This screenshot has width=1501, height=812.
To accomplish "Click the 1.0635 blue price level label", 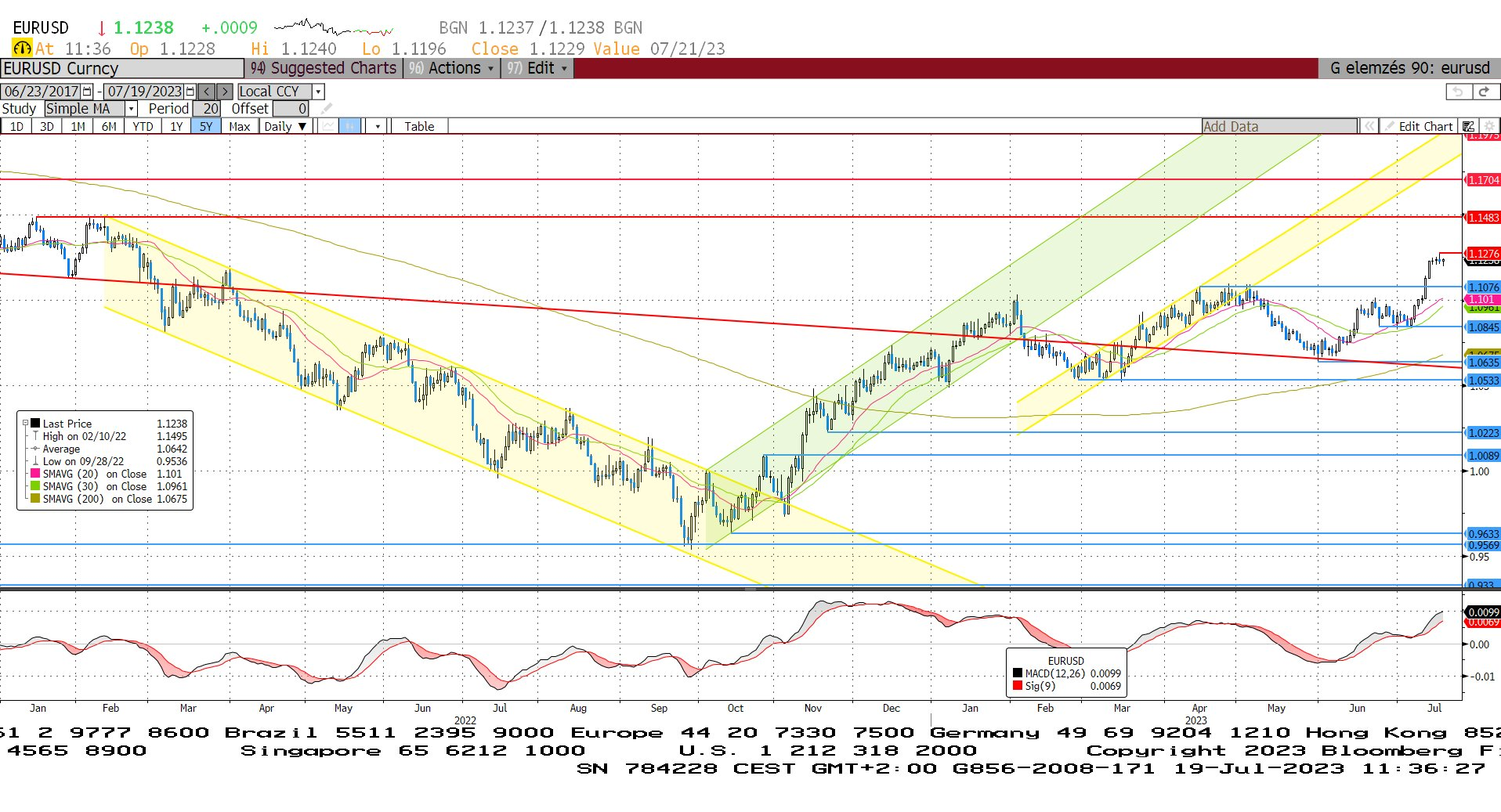I will pos(1482,363).
